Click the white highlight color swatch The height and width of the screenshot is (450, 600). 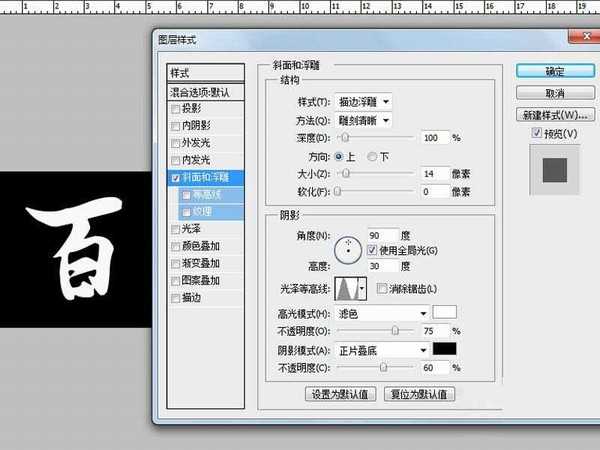444,312
